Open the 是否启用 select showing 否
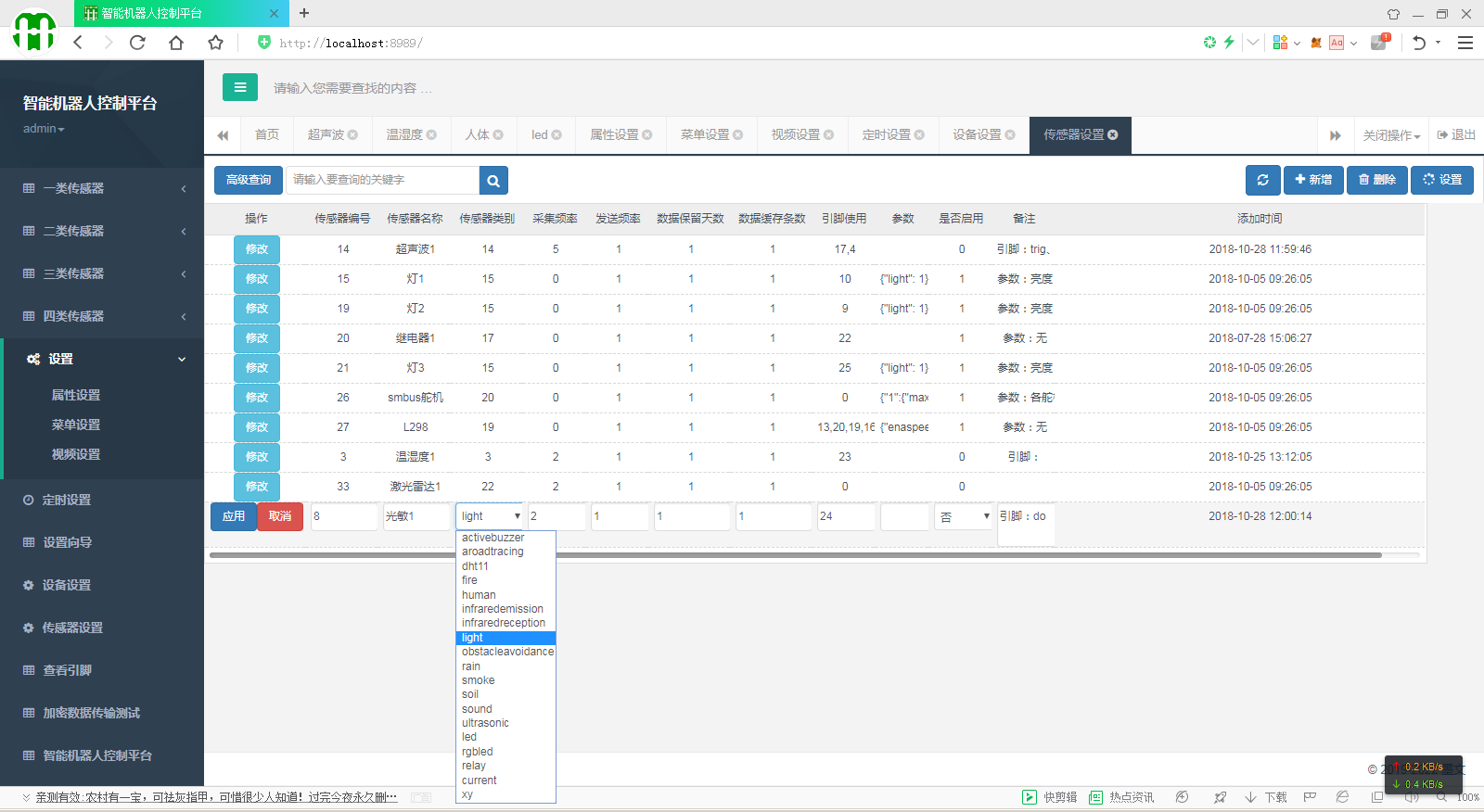1484x812 pixels. coord(965,516)
